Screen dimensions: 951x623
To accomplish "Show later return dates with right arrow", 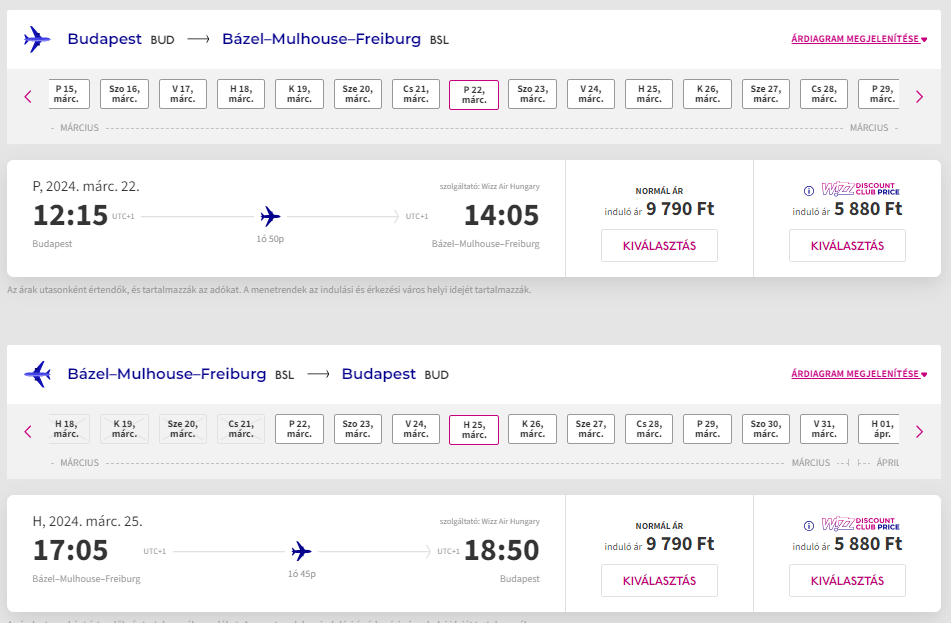I will (919, 431).
